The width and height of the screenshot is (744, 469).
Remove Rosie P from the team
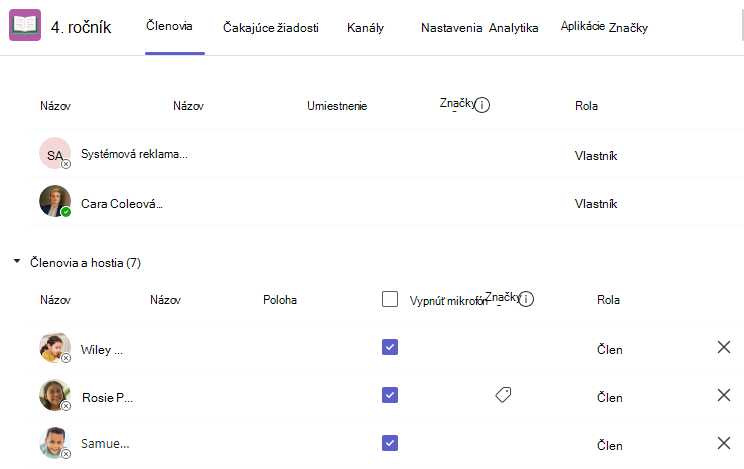pos(724,395)
